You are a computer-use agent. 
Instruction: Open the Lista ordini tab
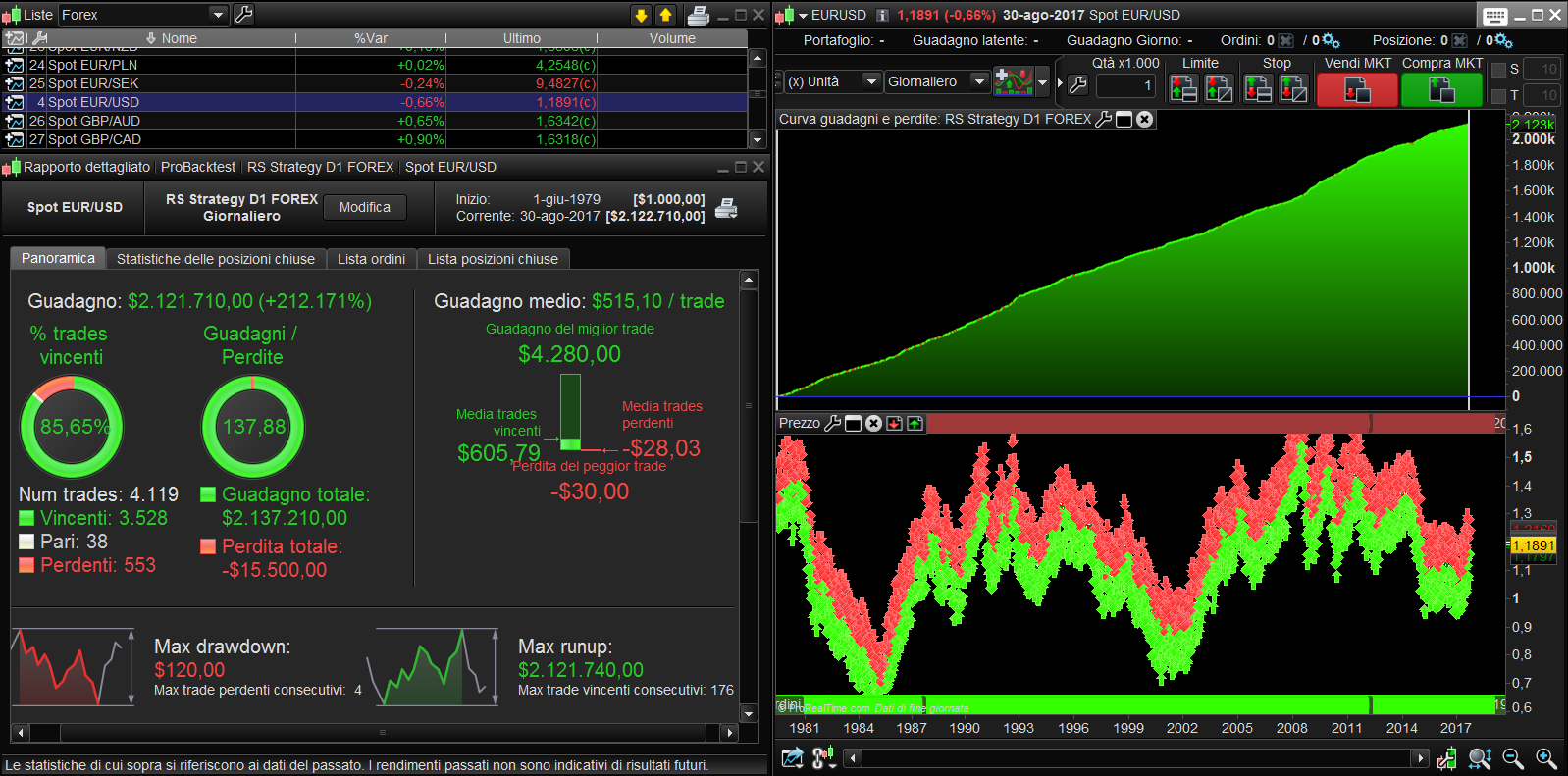[x=371, y=259]
